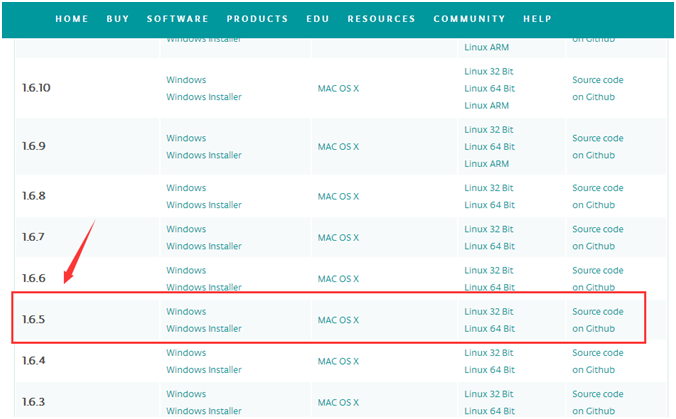Image resolution: width=676 pixels, height=419 pixels.
Task: Select the 1.6.10 version label
Action: click(x=36, y=88)
